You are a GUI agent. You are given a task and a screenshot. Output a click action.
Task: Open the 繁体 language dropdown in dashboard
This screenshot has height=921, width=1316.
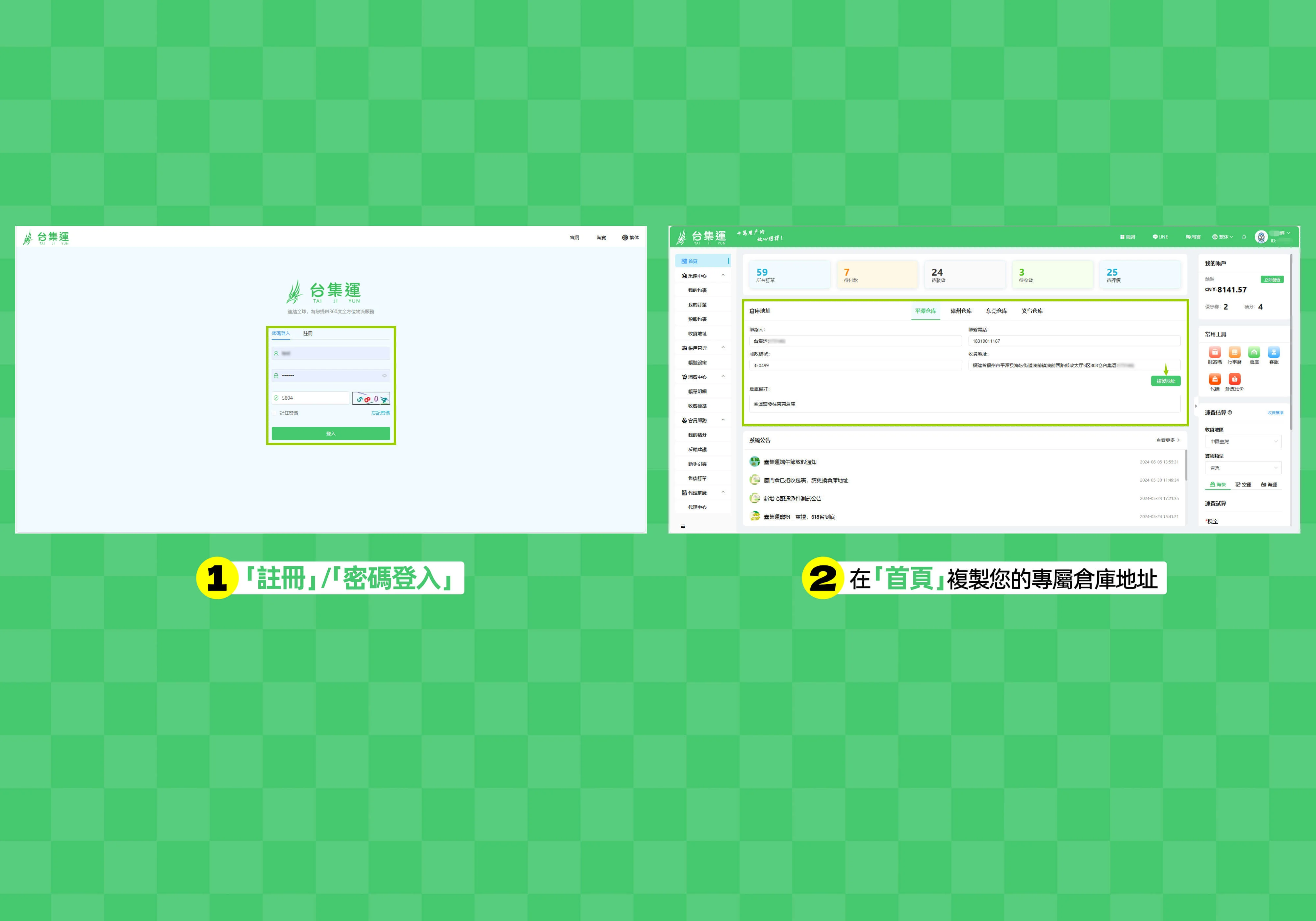click(1223, 237)
